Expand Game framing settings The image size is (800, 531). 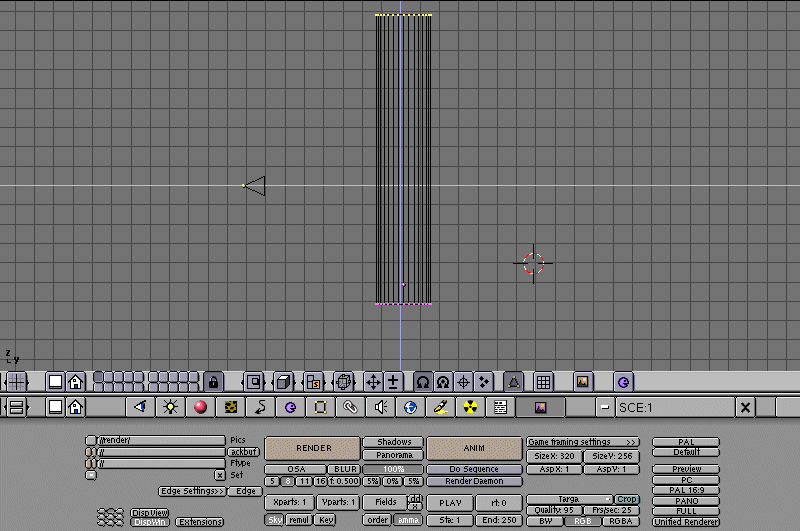coord(582,441)
